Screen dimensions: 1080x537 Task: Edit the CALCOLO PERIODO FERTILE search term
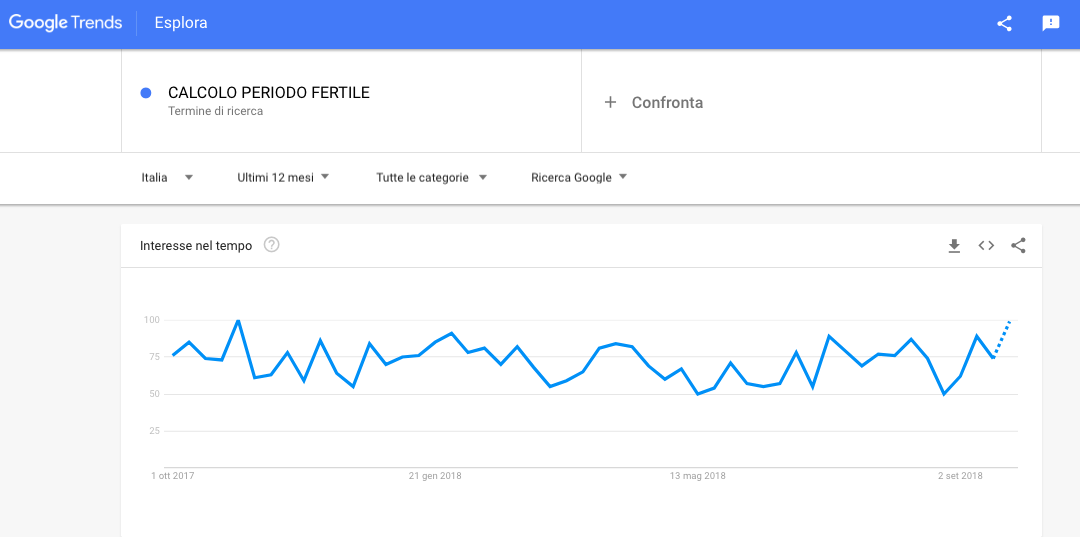click(x=269, y=93)
